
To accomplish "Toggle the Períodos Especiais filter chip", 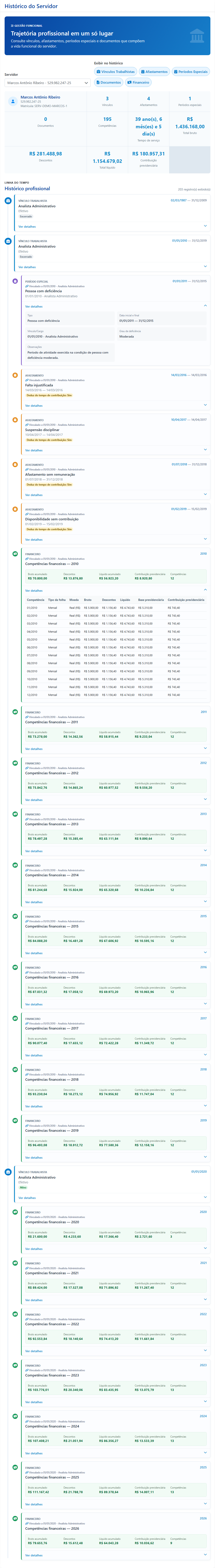I will [191, 72].
